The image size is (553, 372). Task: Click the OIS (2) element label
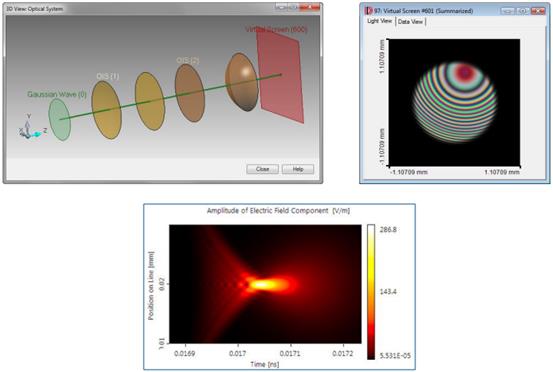click(188, 60)
